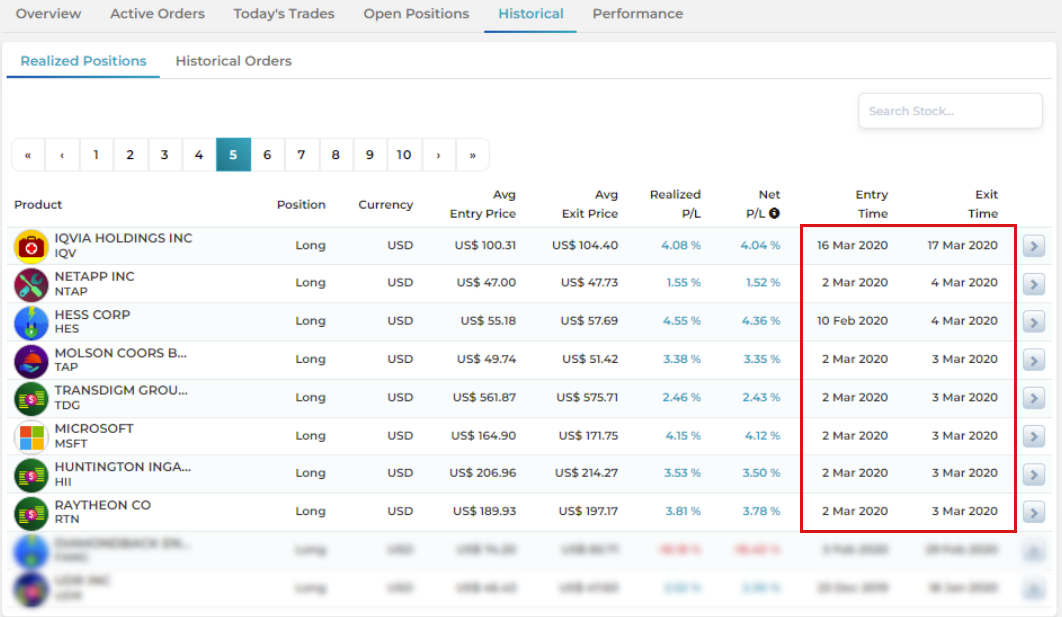Click the Molson Coors stock icon
The height and width of the screenshot is (617, 1062).
pos(31,360)
